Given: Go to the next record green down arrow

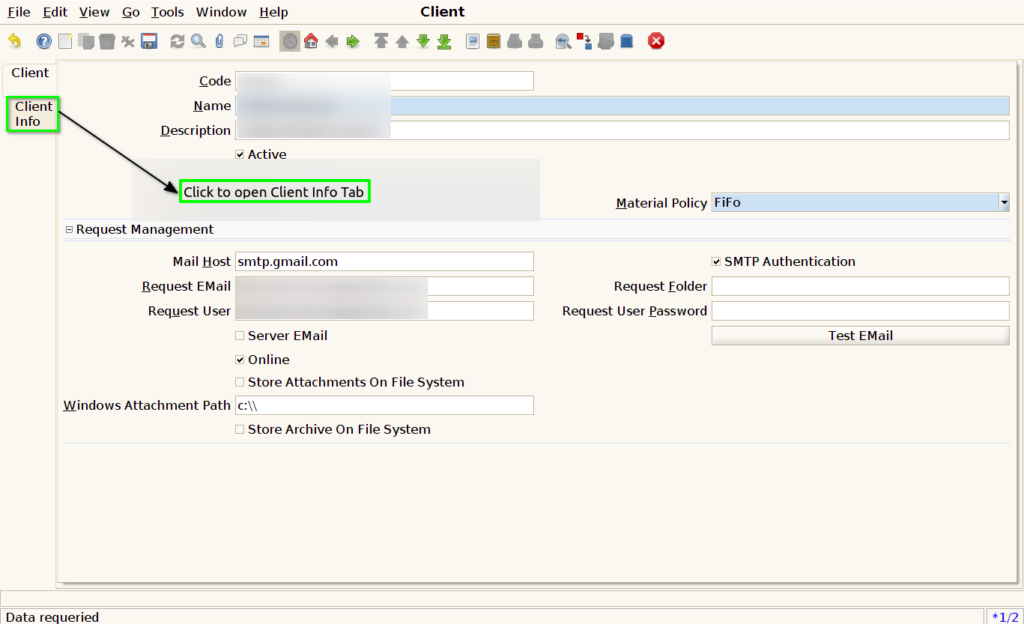Looking at the screenshot, I should (423, 41).
